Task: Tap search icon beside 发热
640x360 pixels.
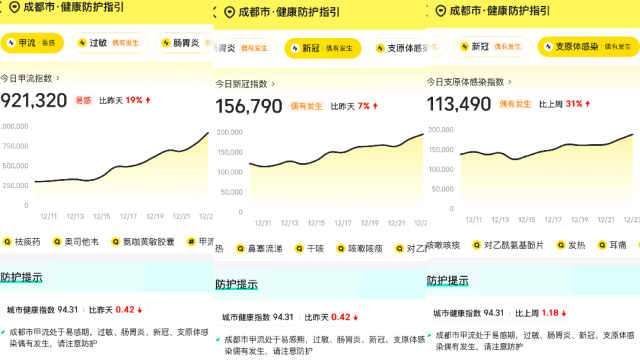Action: [x=561, y=245]
